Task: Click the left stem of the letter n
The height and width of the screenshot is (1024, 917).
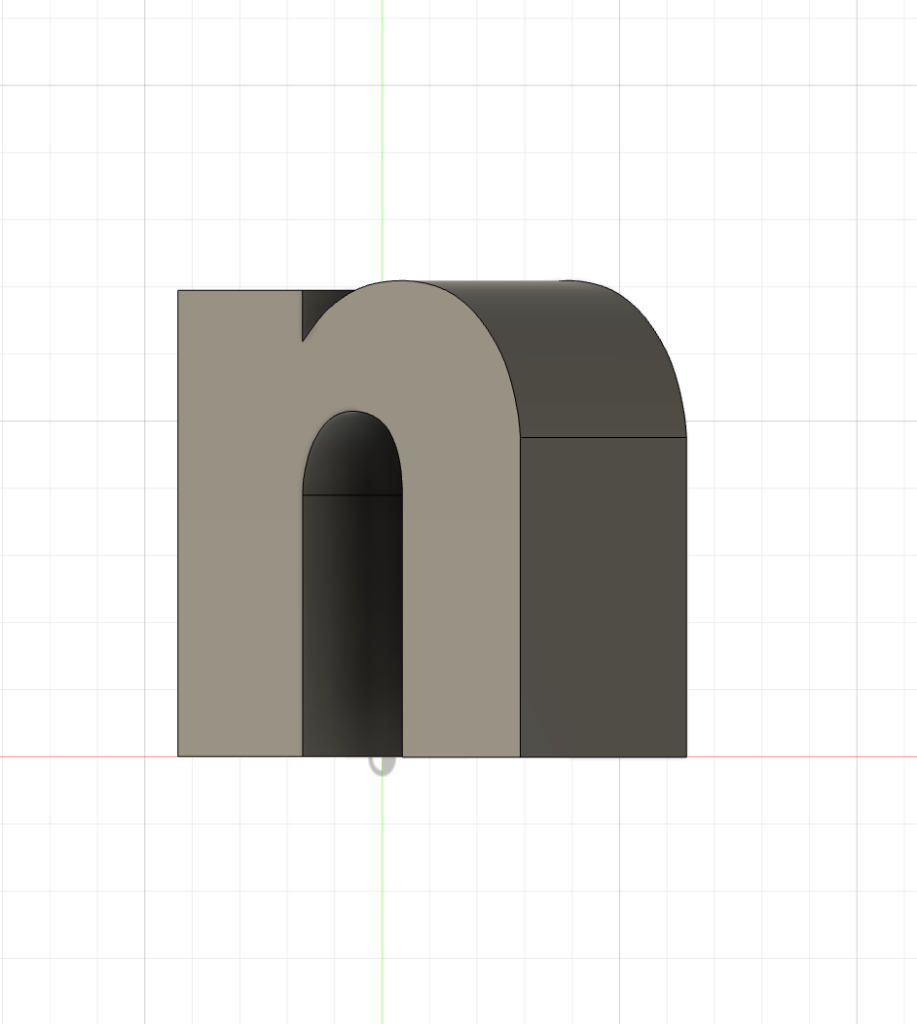Action: [235, 550]
